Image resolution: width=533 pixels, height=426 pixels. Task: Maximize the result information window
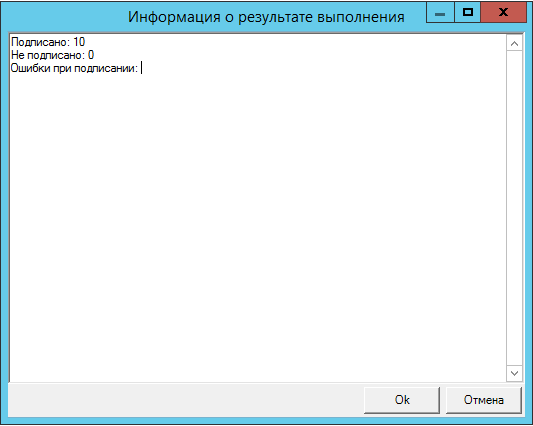coord(468,12)
